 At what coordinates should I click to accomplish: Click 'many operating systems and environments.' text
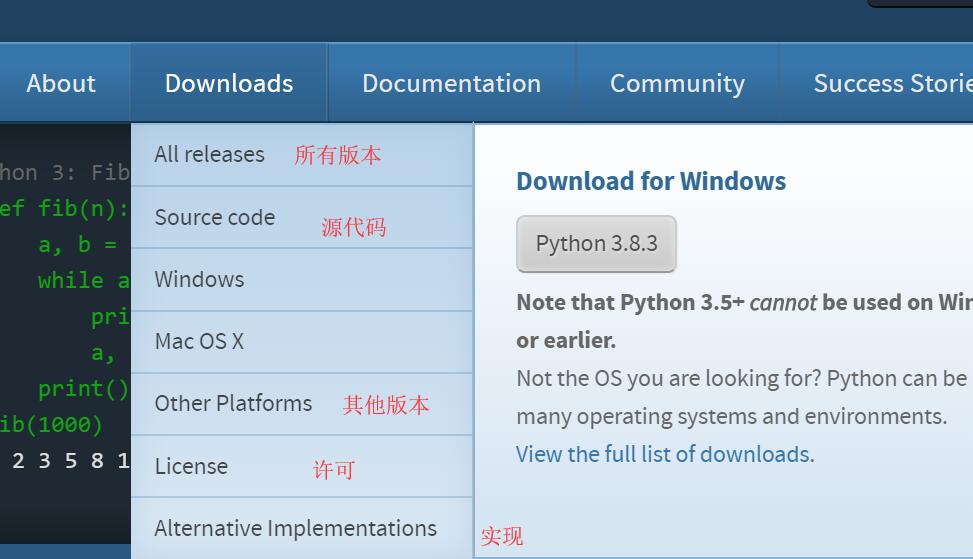[732, 416]
